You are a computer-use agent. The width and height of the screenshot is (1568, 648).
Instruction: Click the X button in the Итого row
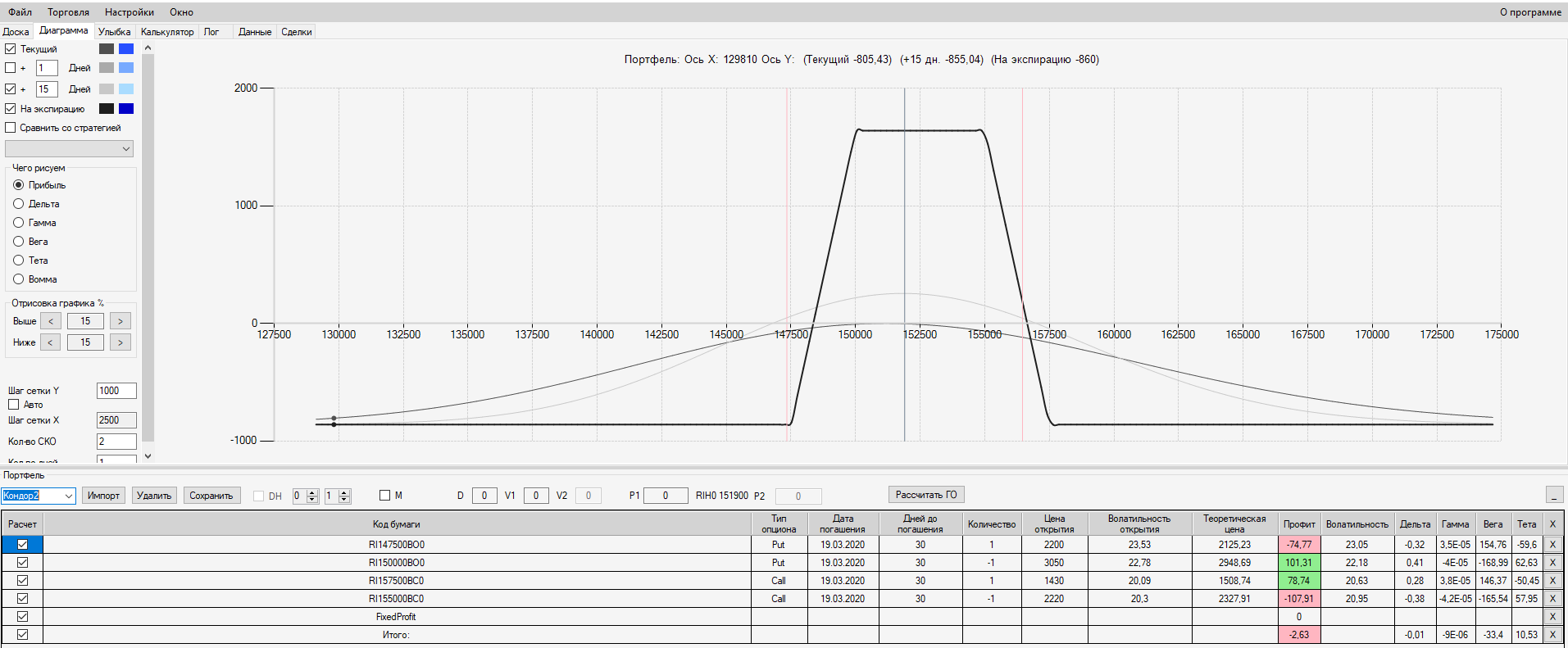pyautogui.click(x=1552, y=635)
